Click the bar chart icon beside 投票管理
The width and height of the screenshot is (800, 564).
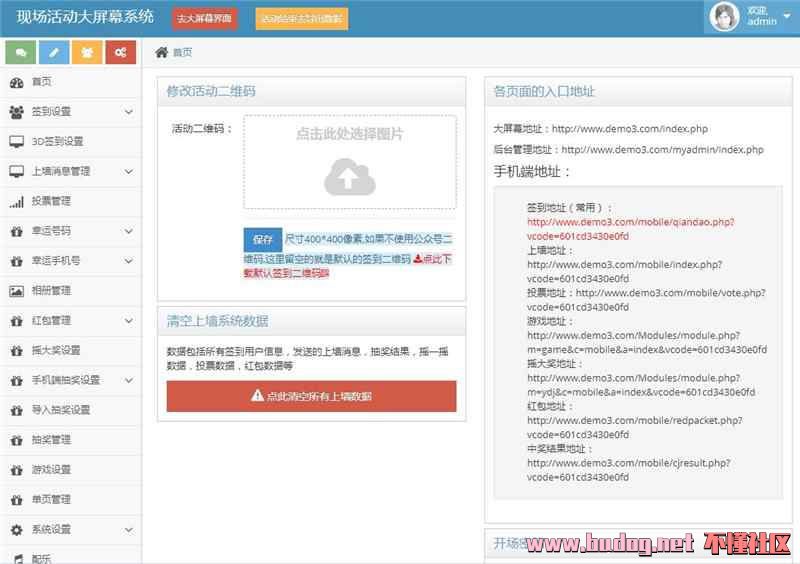(16, 201)
